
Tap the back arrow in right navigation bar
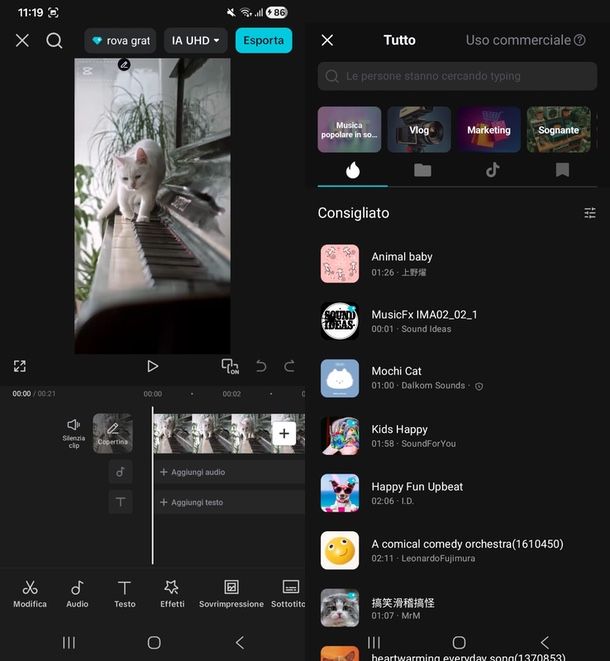[x=545, y=642]
